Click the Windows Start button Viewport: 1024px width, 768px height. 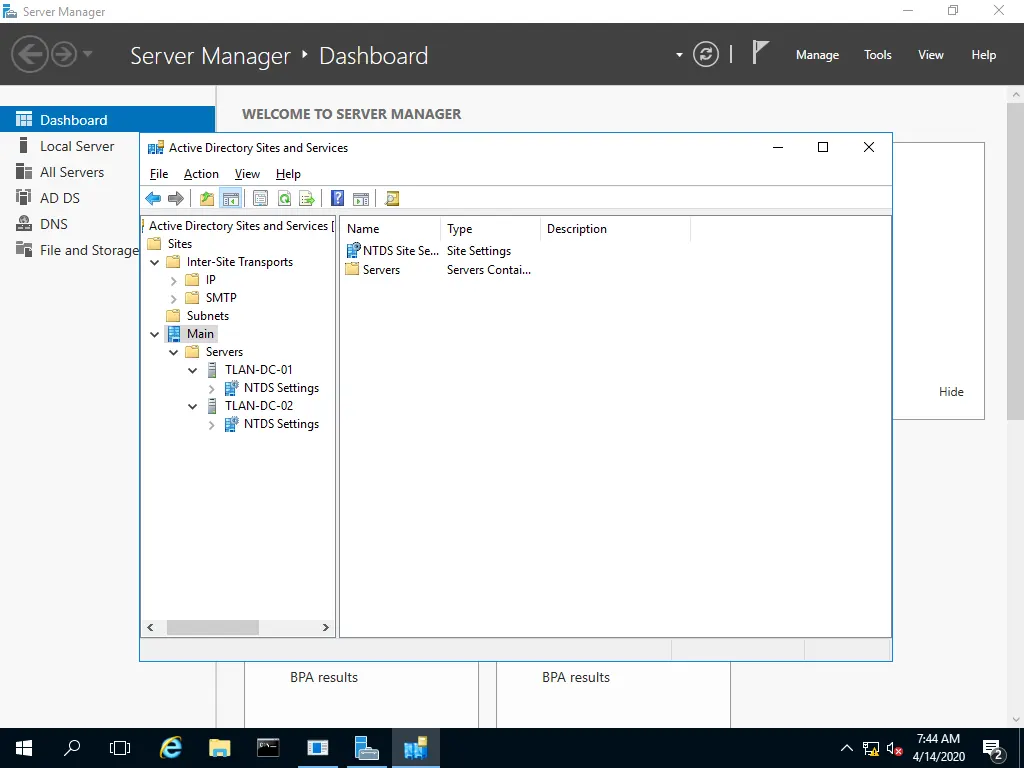[24, 748]
